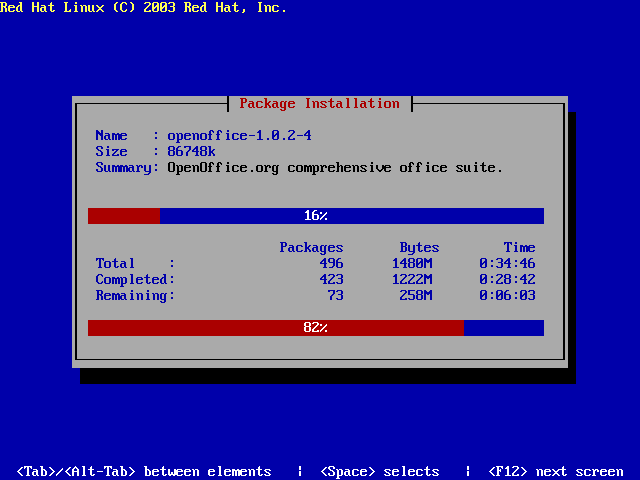640x480 pixels.
Task: Click the Bytes column header
Action: [x=419, y=248]
